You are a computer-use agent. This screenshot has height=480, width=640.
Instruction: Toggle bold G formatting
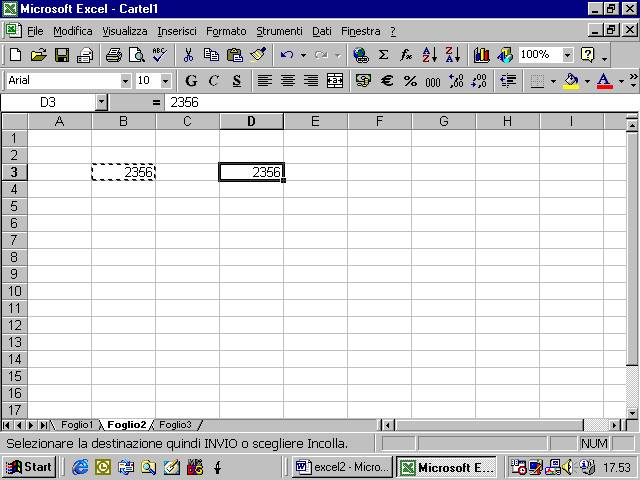point(191,80)
